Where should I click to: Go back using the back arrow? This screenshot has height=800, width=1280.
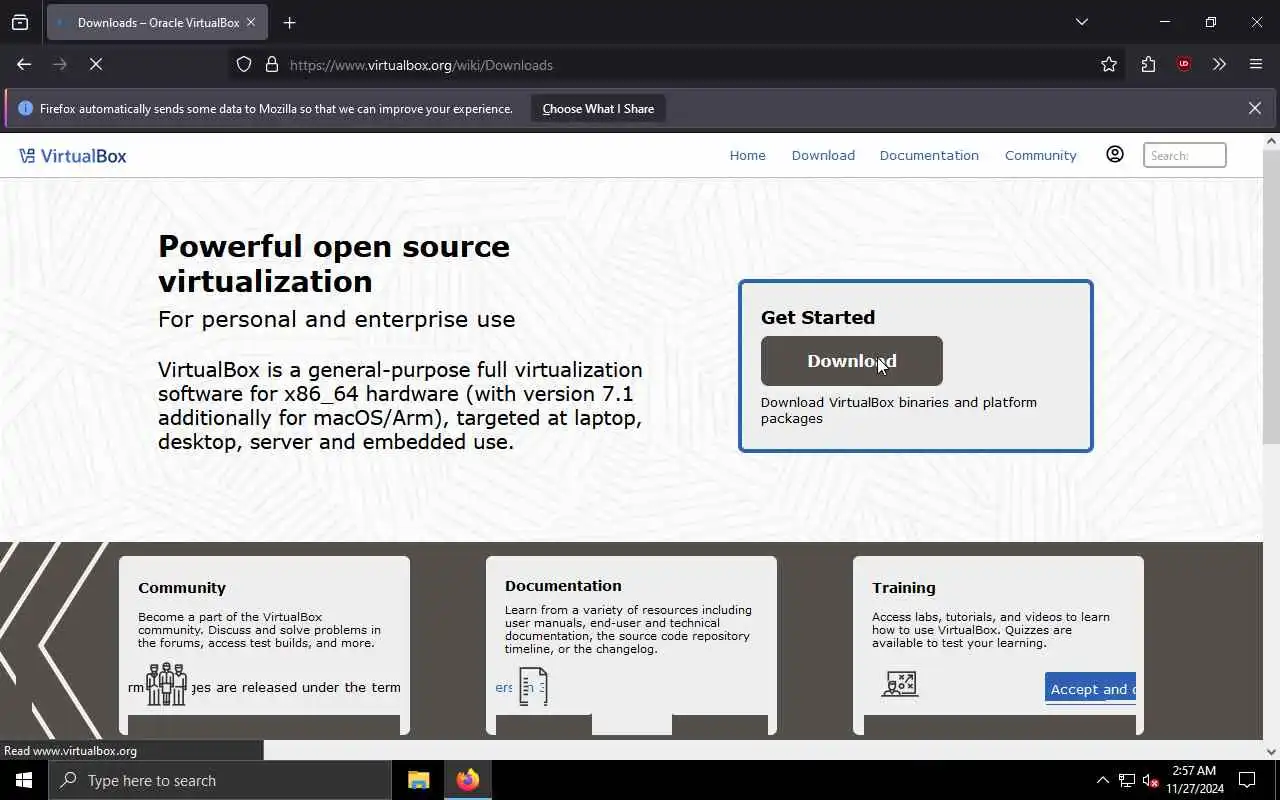point(24,64)
